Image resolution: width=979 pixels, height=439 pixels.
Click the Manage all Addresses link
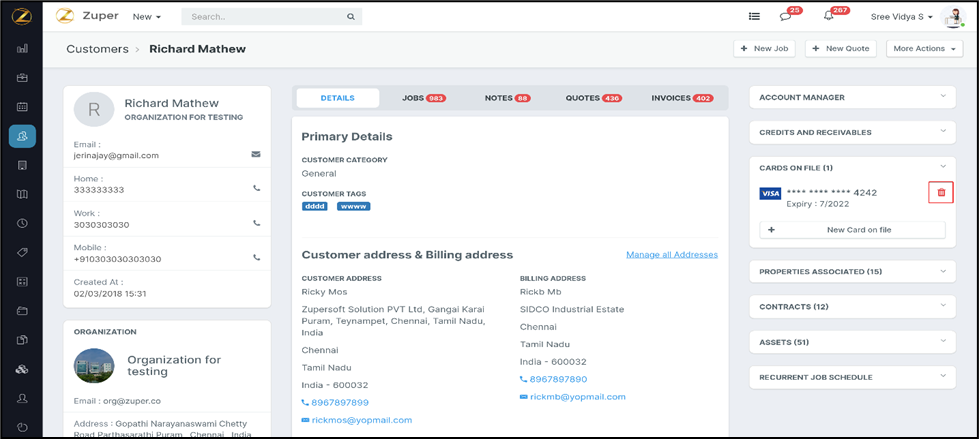coord(671,255)
